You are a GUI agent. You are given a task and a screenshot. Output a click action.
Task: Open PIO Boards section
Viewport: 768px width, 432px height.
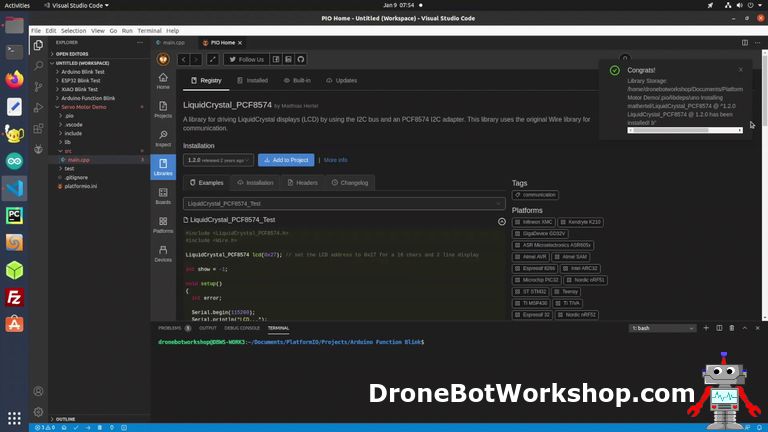click(163, 196)
